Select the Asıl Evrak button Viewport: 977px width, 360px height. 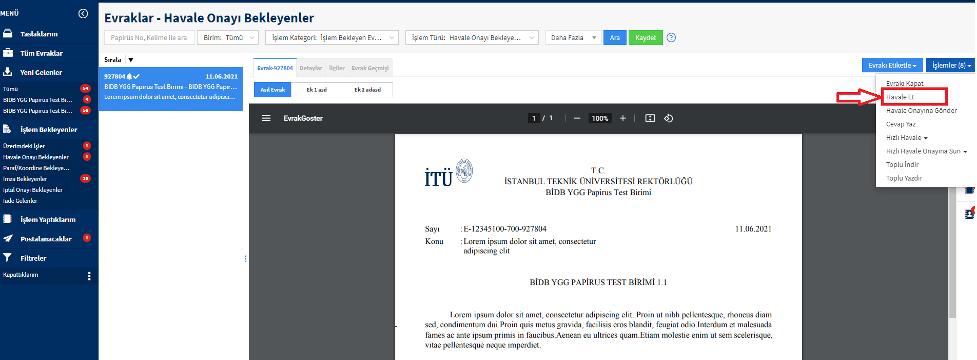point(272,90)
